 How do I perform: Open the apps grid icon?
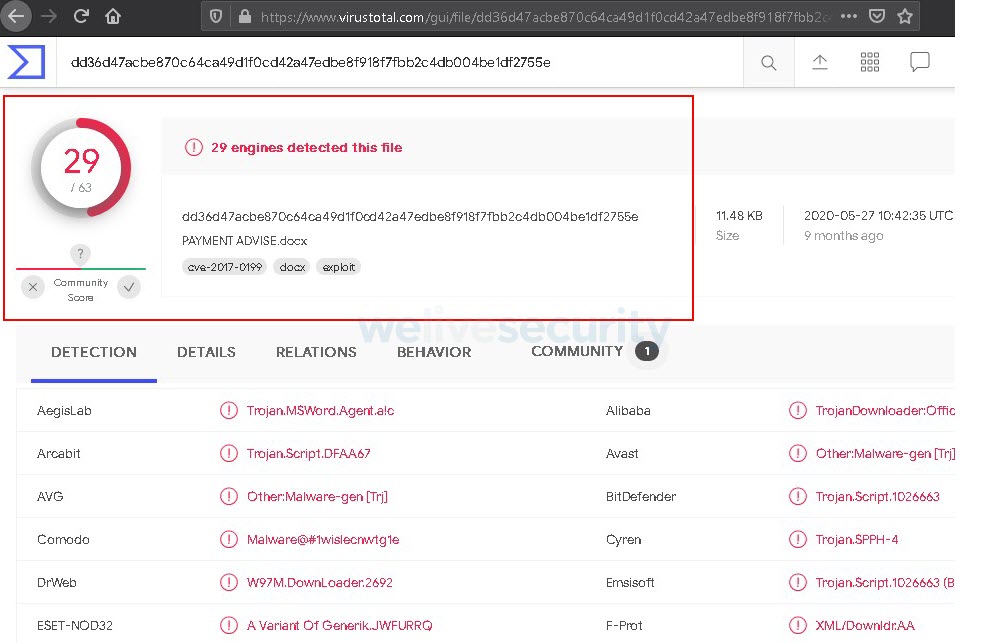(870, 62)
